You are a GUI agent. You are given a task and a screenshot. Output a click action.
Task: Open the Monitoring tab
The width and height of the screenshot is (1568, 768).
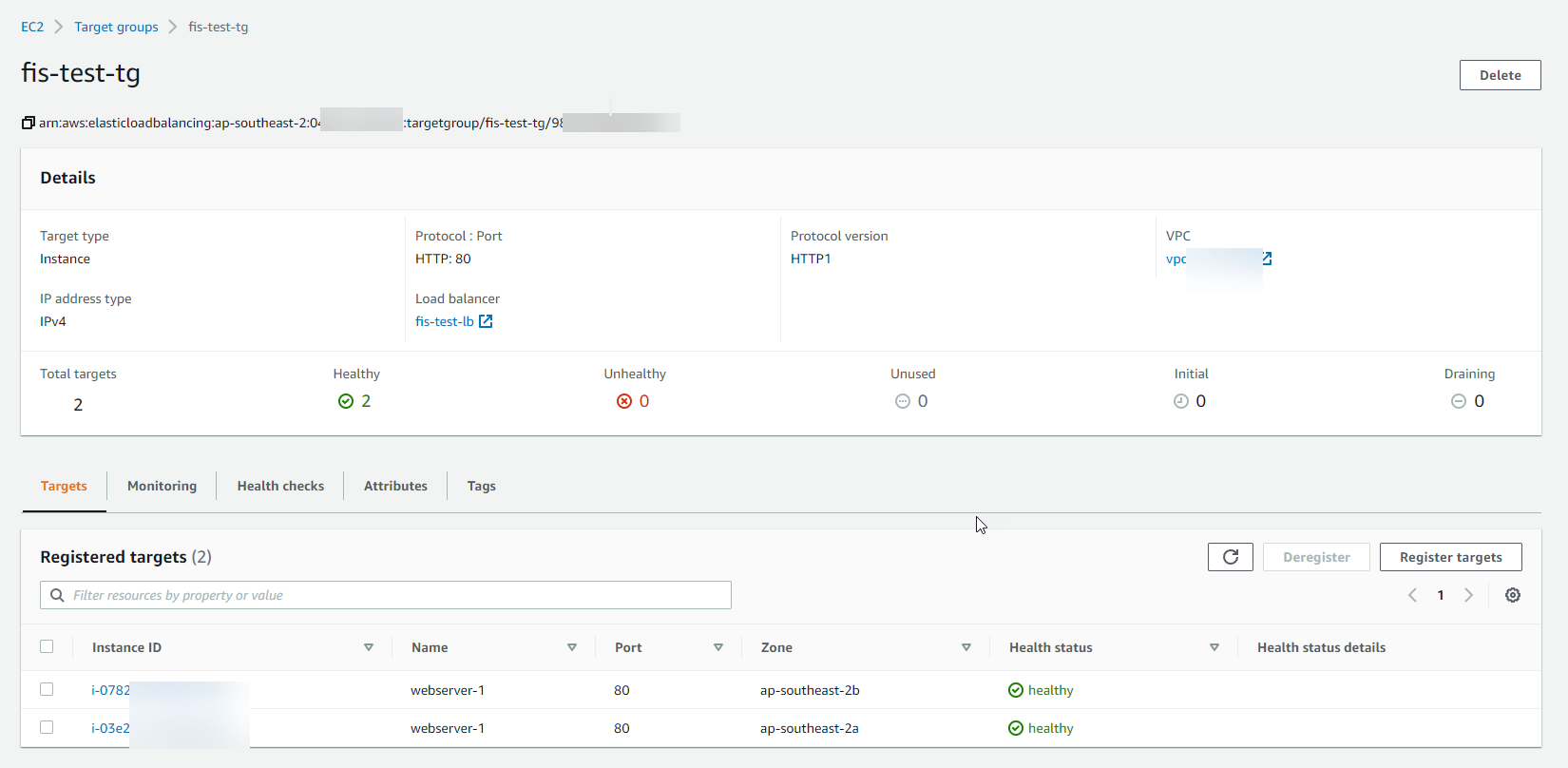(x=162, y=486)
